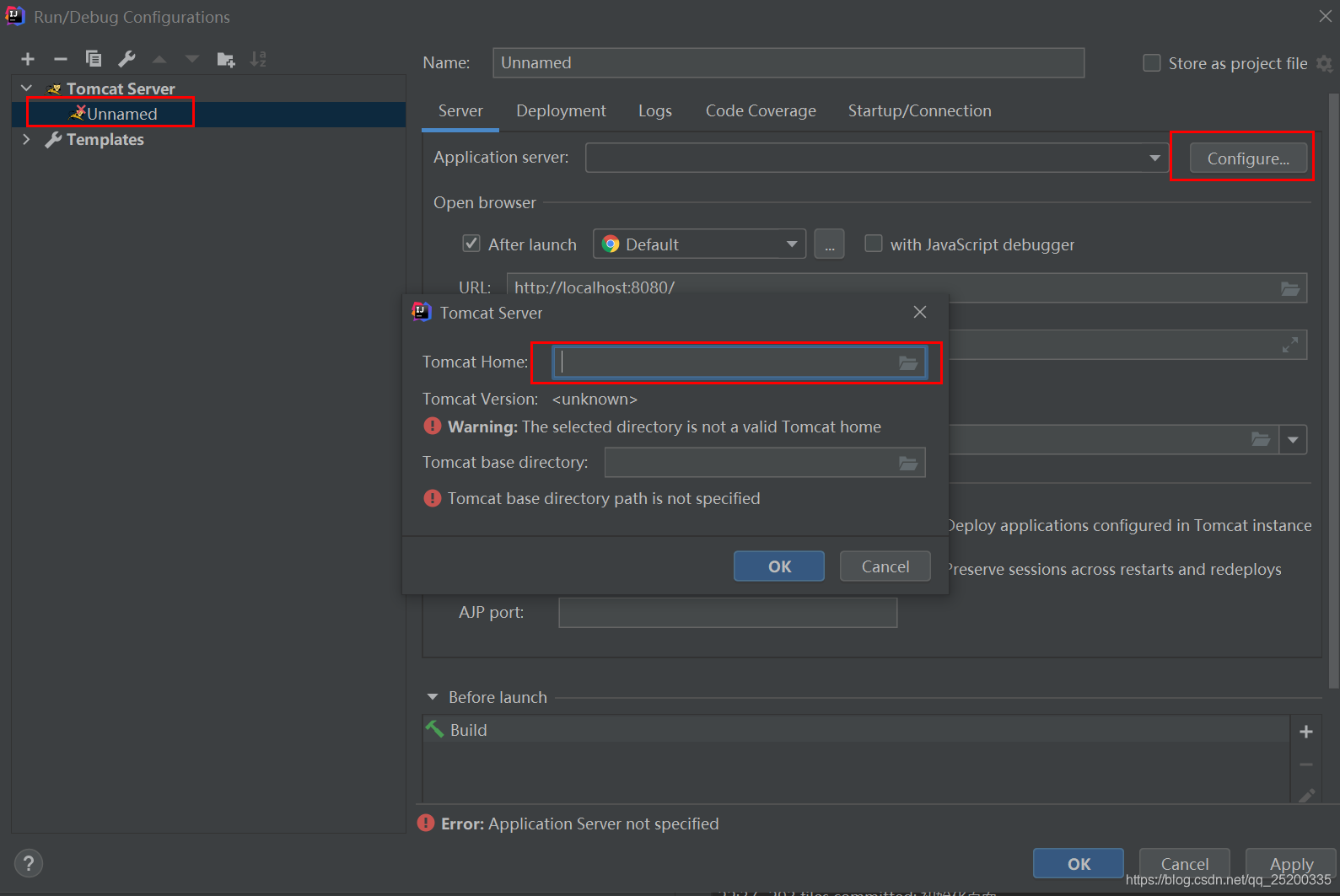Click Apply button
1340x896 pixels.
[1291, 863]
